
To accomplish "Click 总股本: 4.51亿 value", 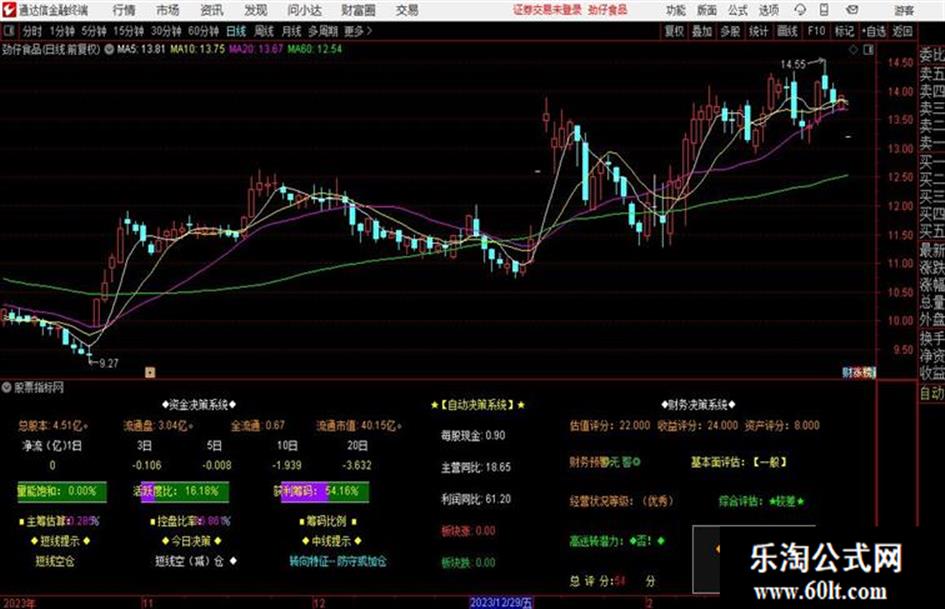I will click(x=53, y=426).
